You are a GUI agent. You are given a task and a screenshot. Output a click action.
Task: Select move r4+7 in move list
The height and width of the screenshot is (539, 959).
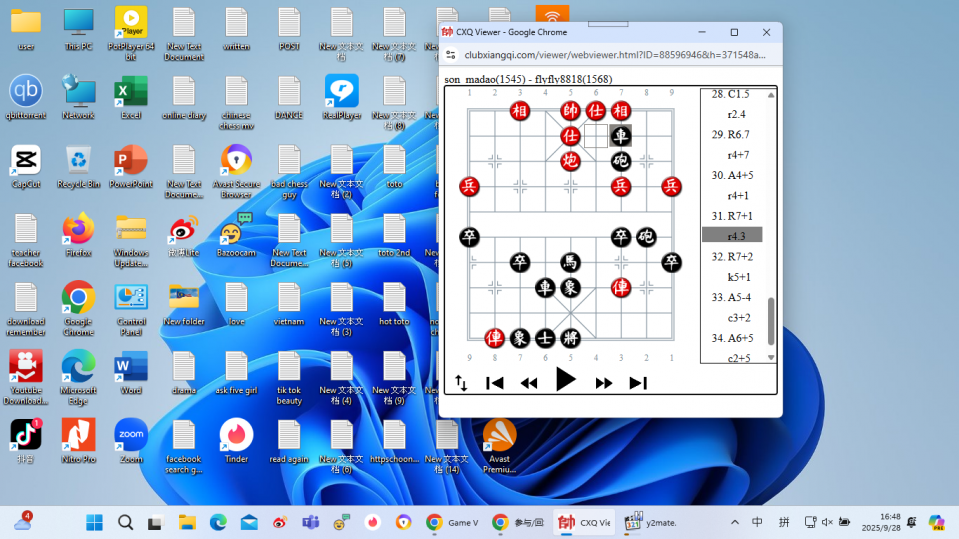point(738,155)
